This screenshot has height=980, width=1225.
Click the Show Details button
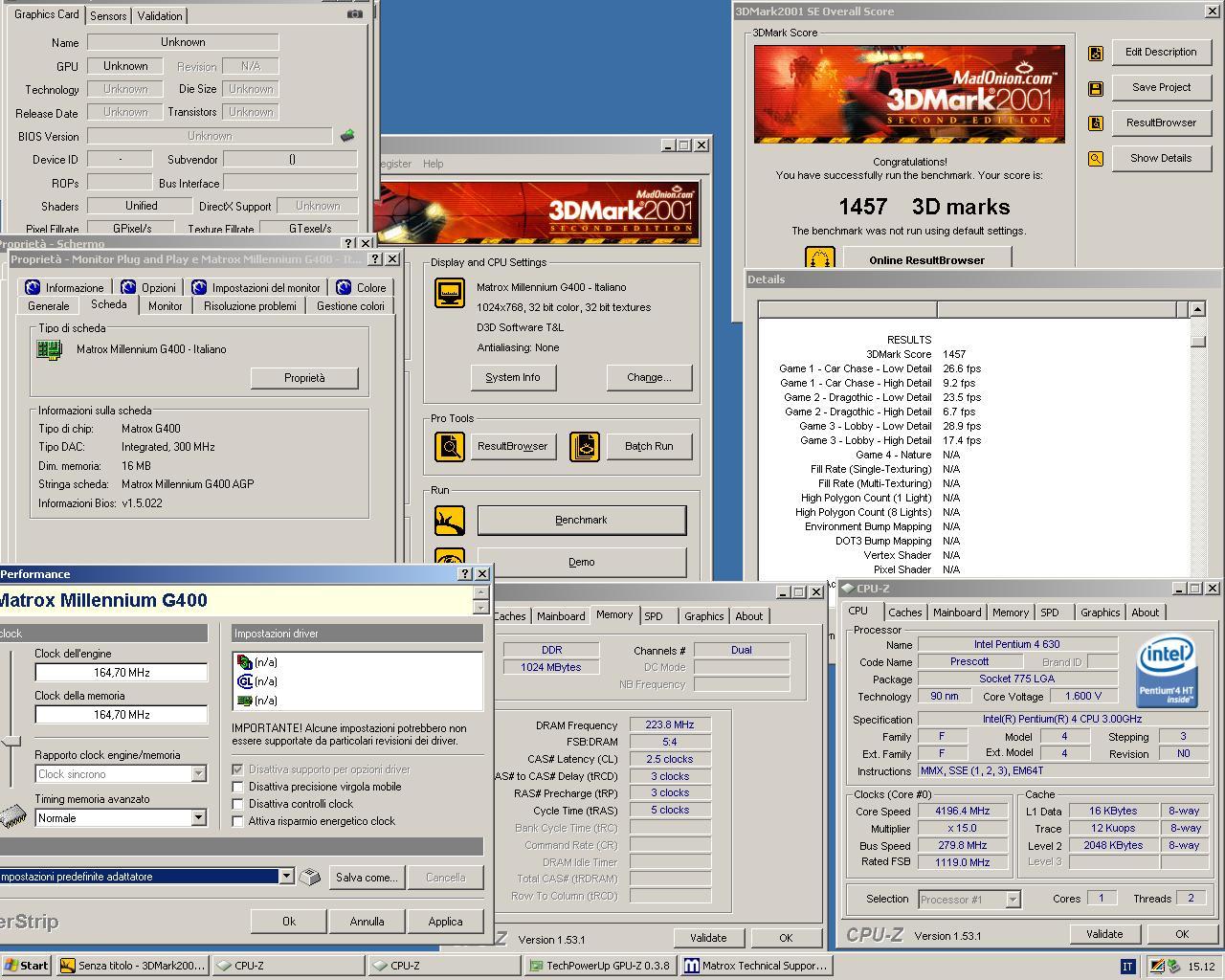(1161, 159)
